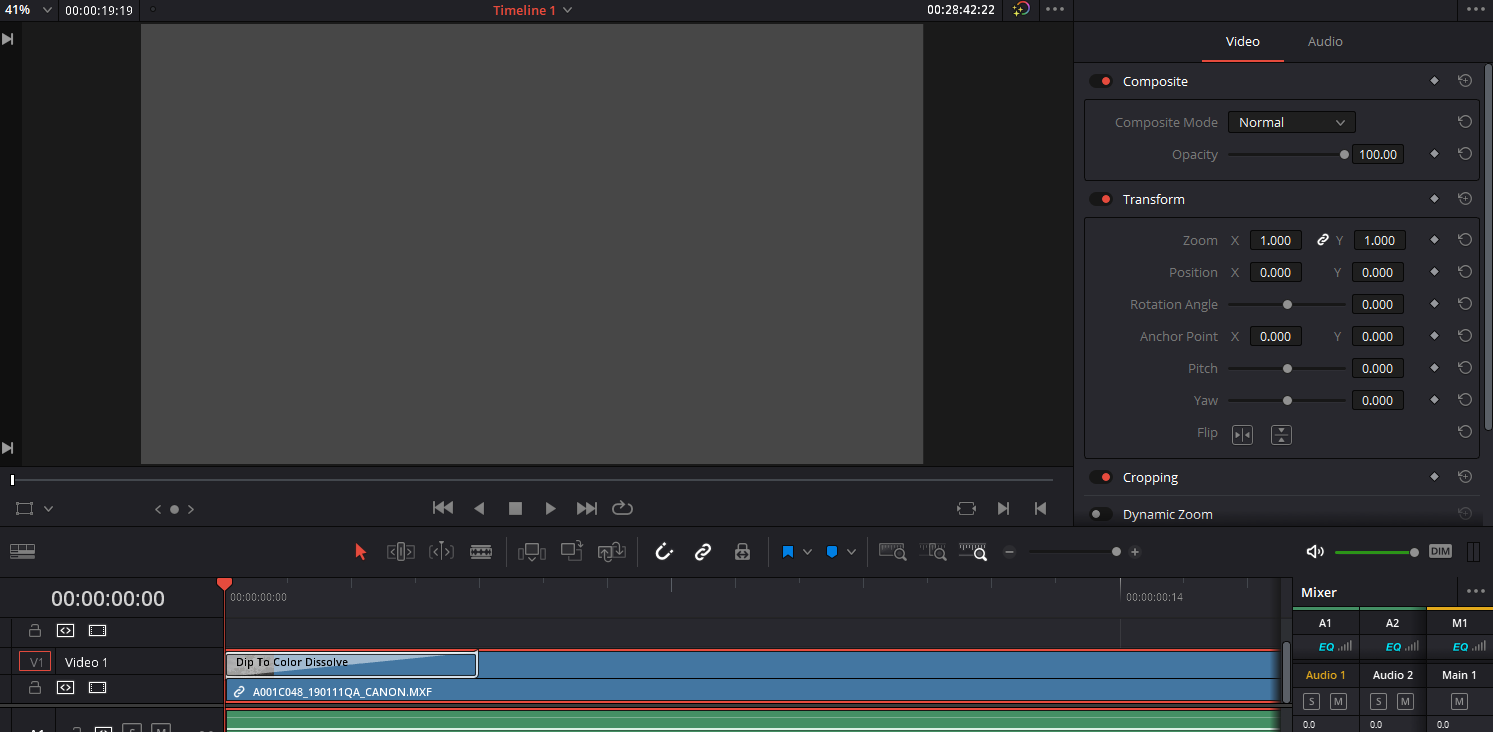
Task: Switch to the Audio inspector tab
Action: tap(1325, 41)
